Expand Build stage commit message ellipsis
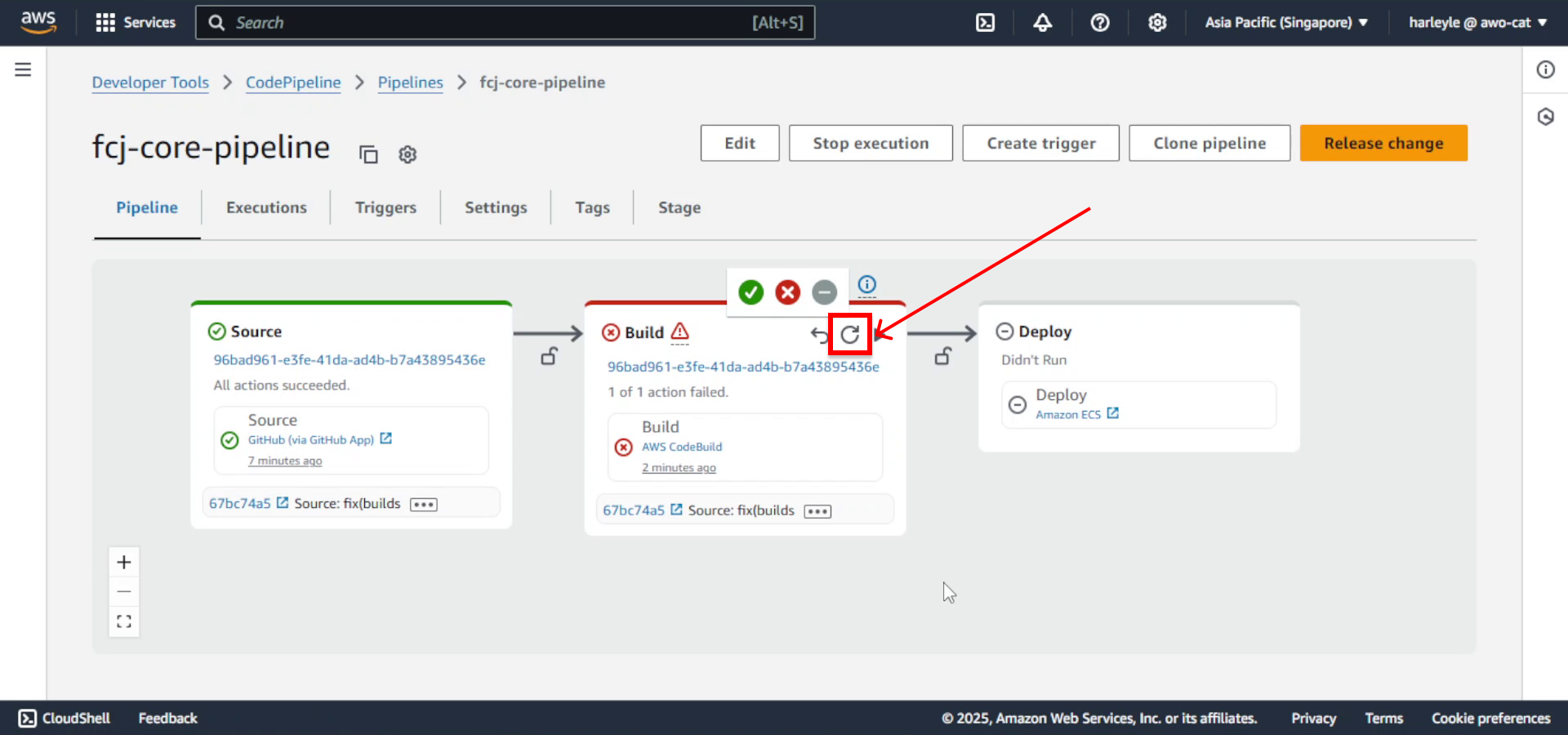This screenshot has height=735, width=1568. click(817, 511)
